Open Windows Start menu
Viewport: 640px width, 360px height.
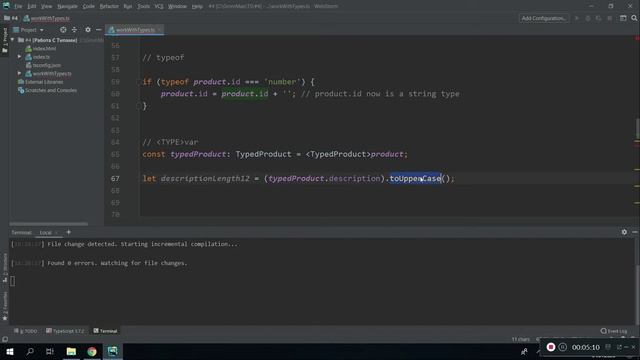click(x=10, y=351)
